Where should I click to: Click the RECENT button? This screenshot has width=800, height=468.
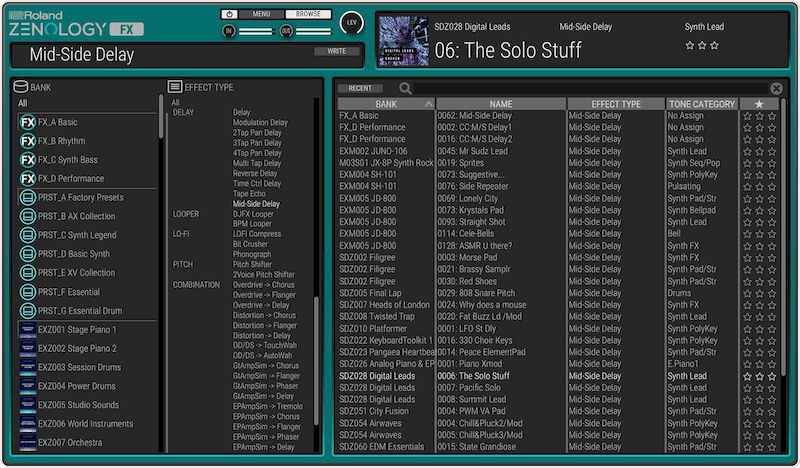[360, 88]
